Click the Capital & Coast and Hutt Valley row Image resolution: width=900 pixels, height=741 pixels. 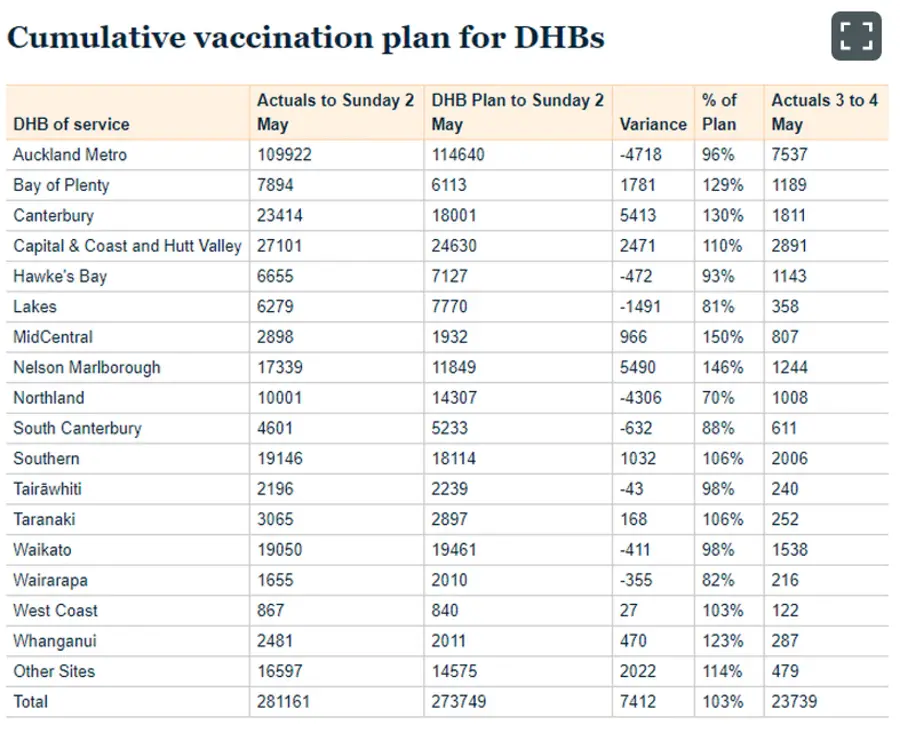pos(447,246)
